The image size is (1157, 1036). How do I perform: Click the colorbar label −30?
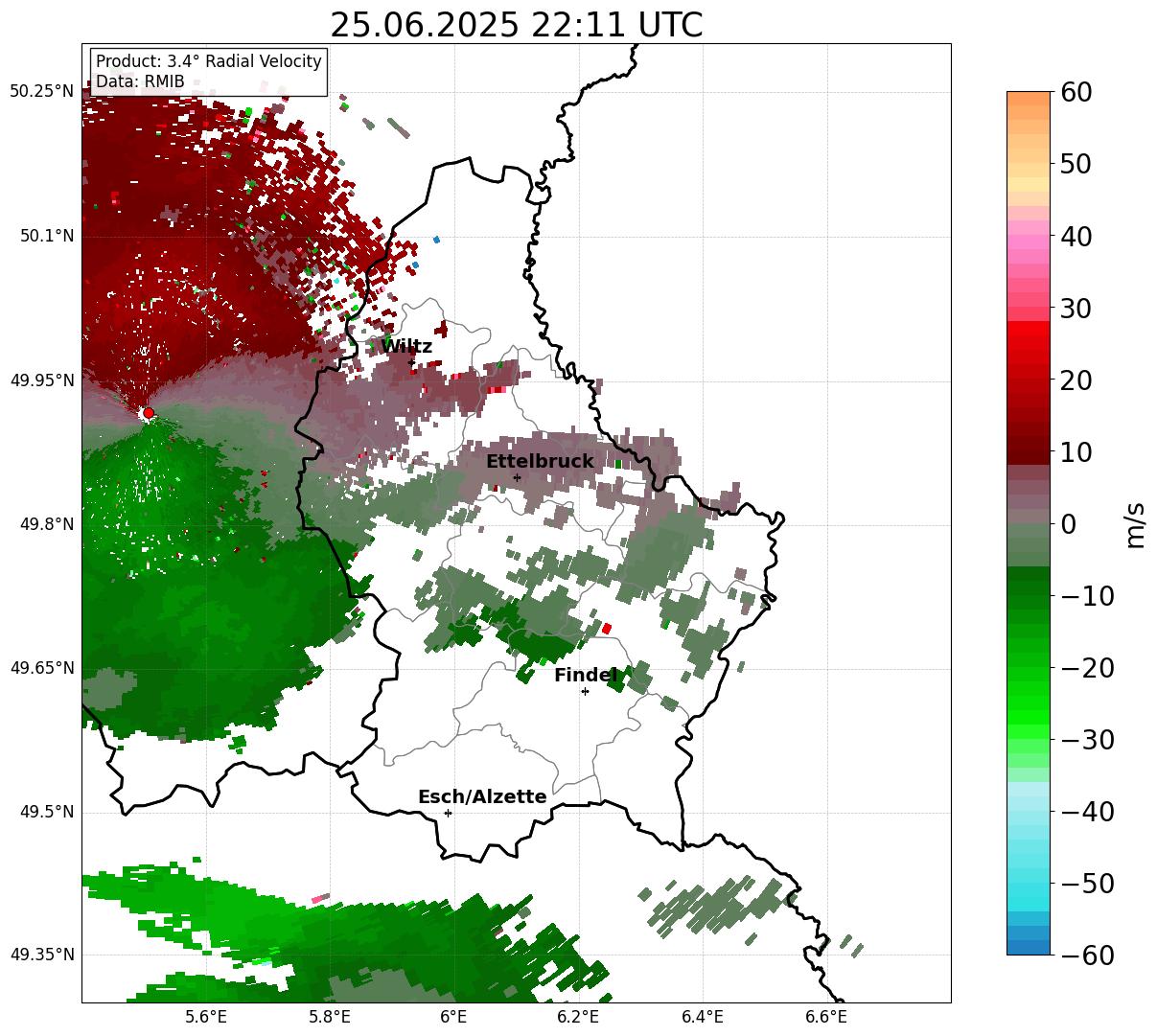pos(1088,740)
